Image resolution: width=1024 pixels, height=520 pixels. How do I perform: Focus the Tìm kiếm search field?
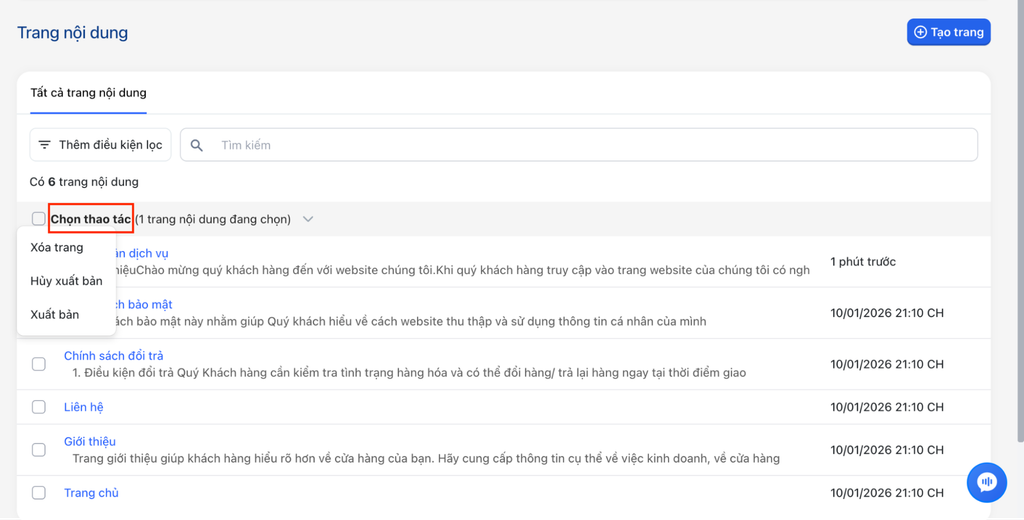coord(590,145)
